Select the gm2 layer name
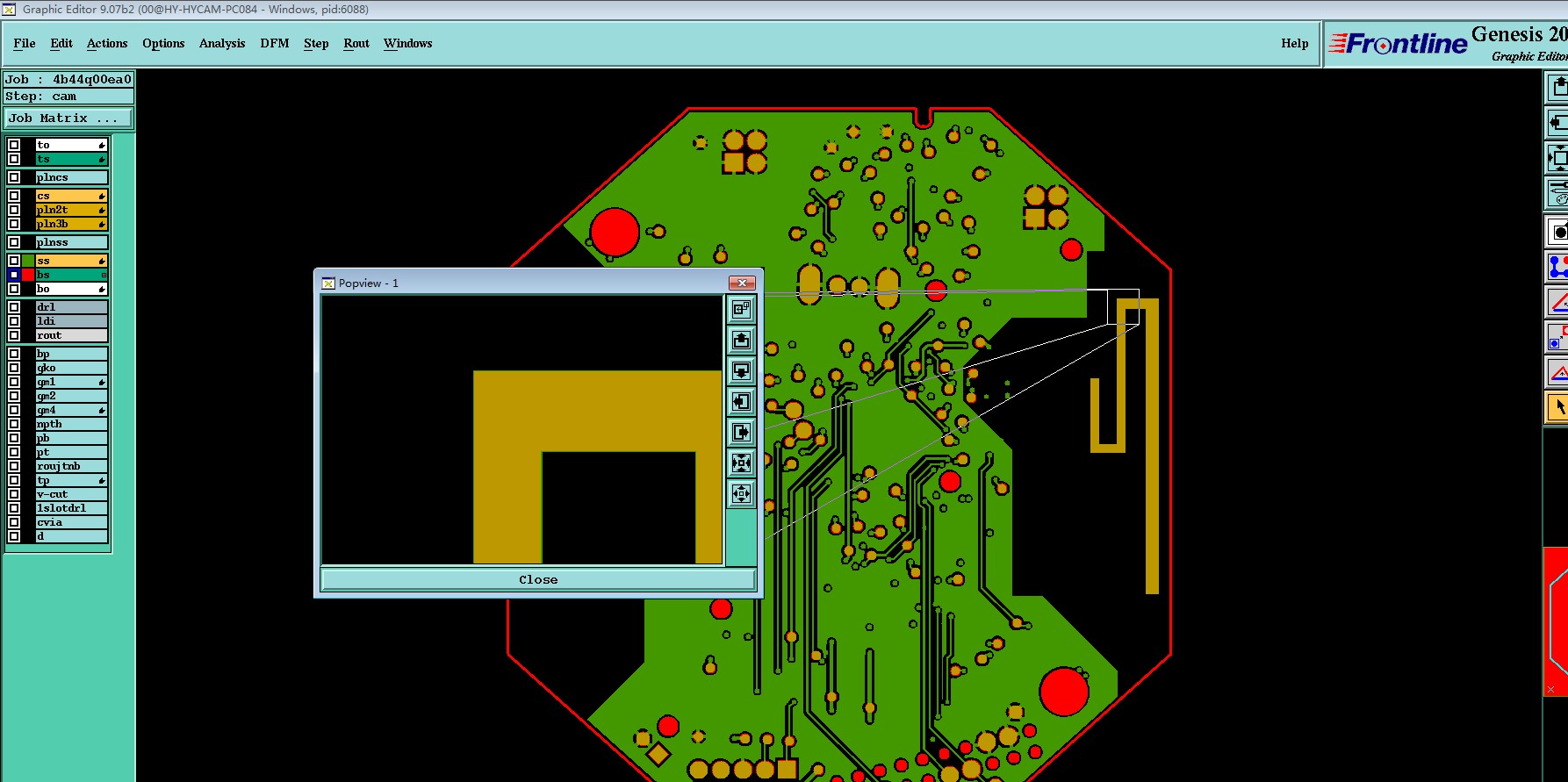 point(71,396)
